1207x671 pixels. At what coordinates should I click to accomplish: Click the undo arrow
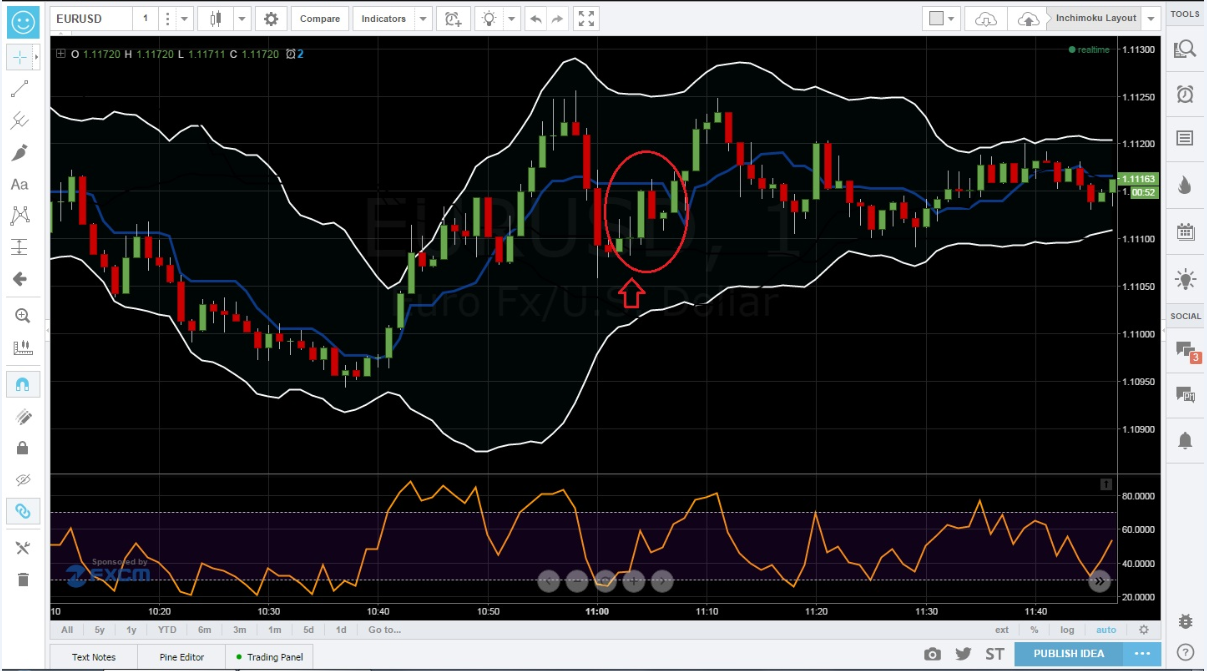[537, 19]
